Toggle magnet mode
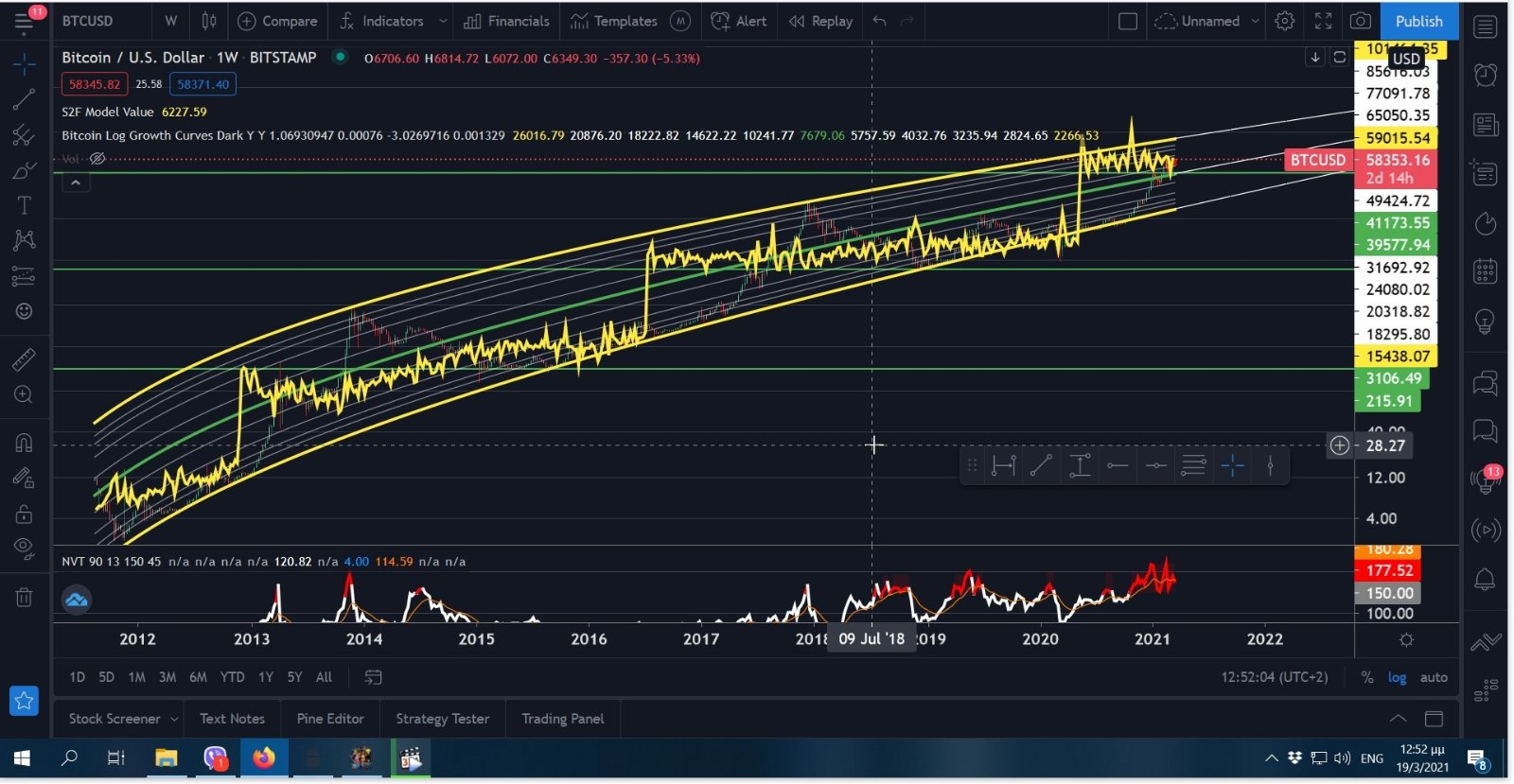The height and width of the screenshot is (784, 1514). click(24, 443)
